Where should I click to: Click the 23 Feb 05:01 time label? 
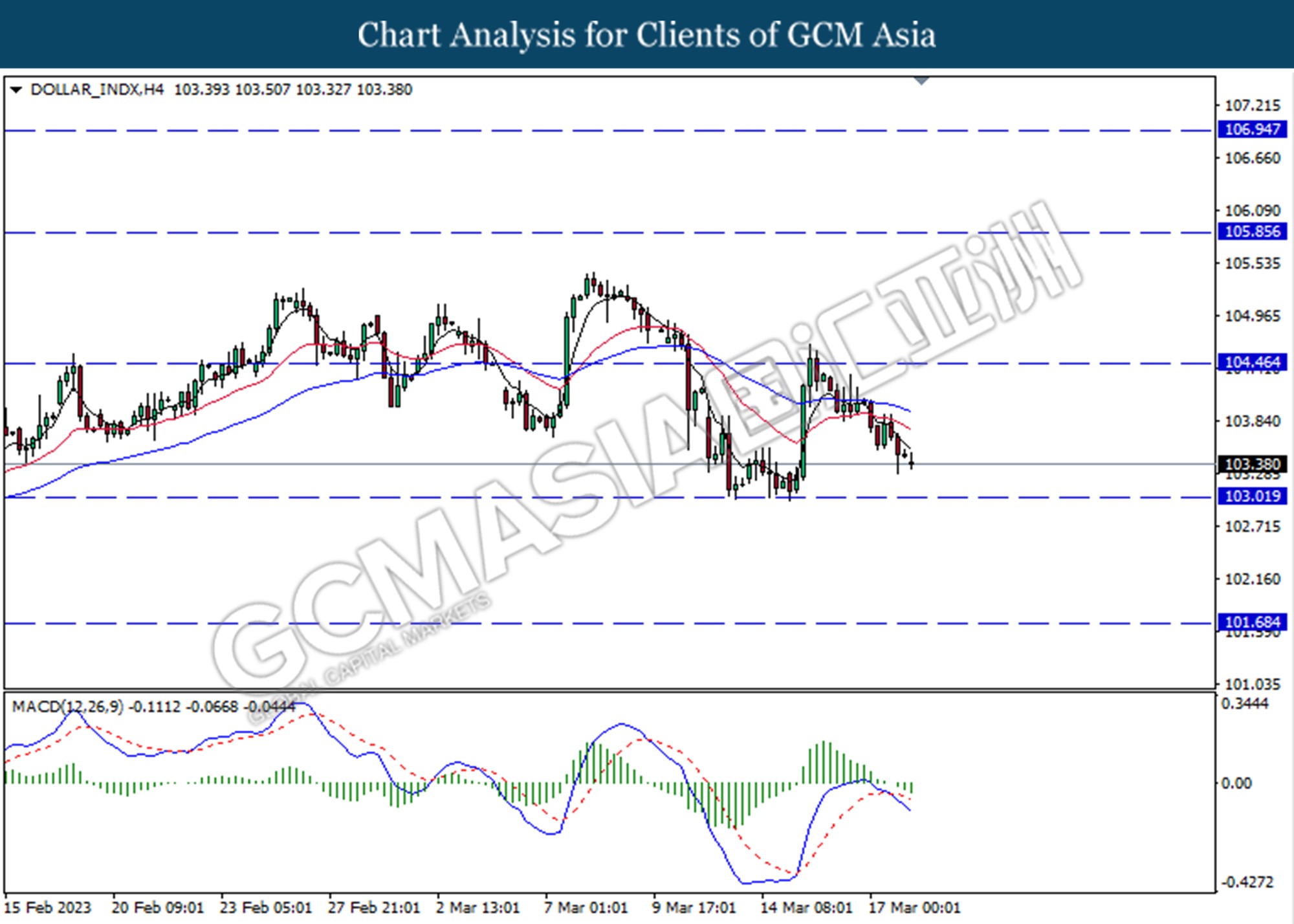[x=266, y=907]
